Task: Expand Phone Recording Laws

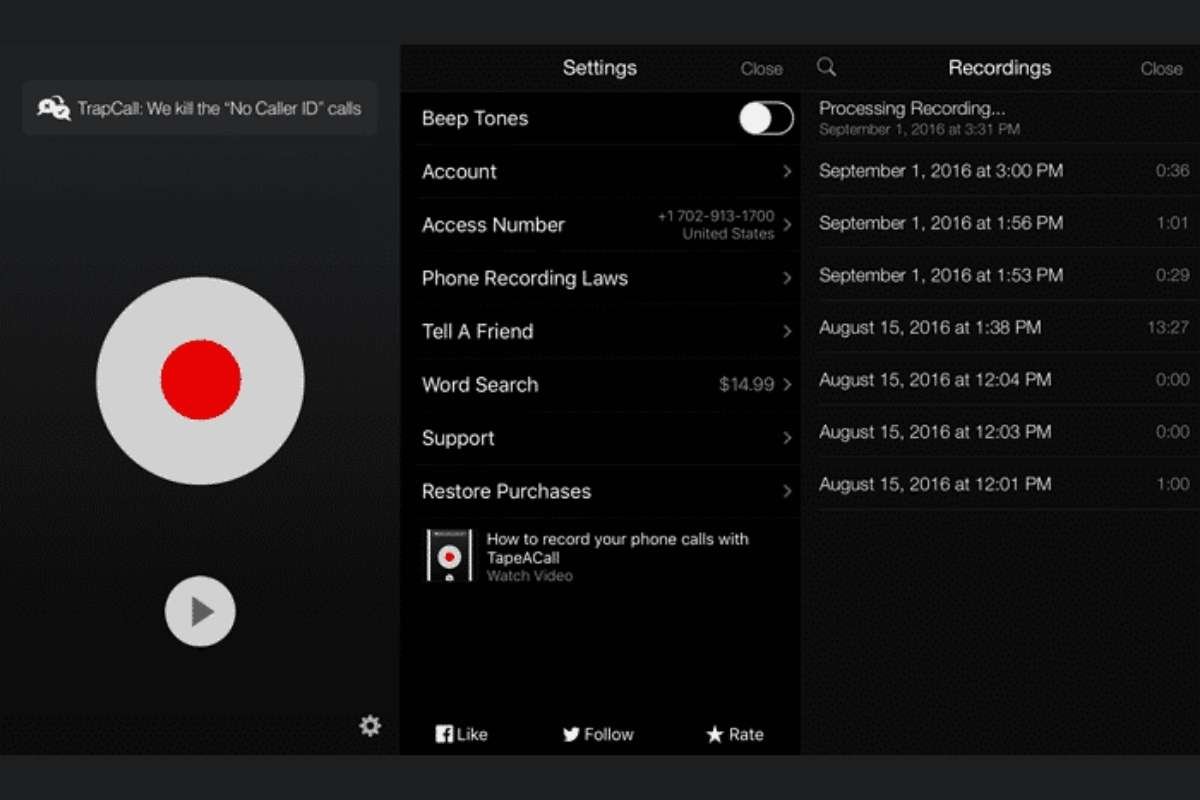Action: pos(600,278)
